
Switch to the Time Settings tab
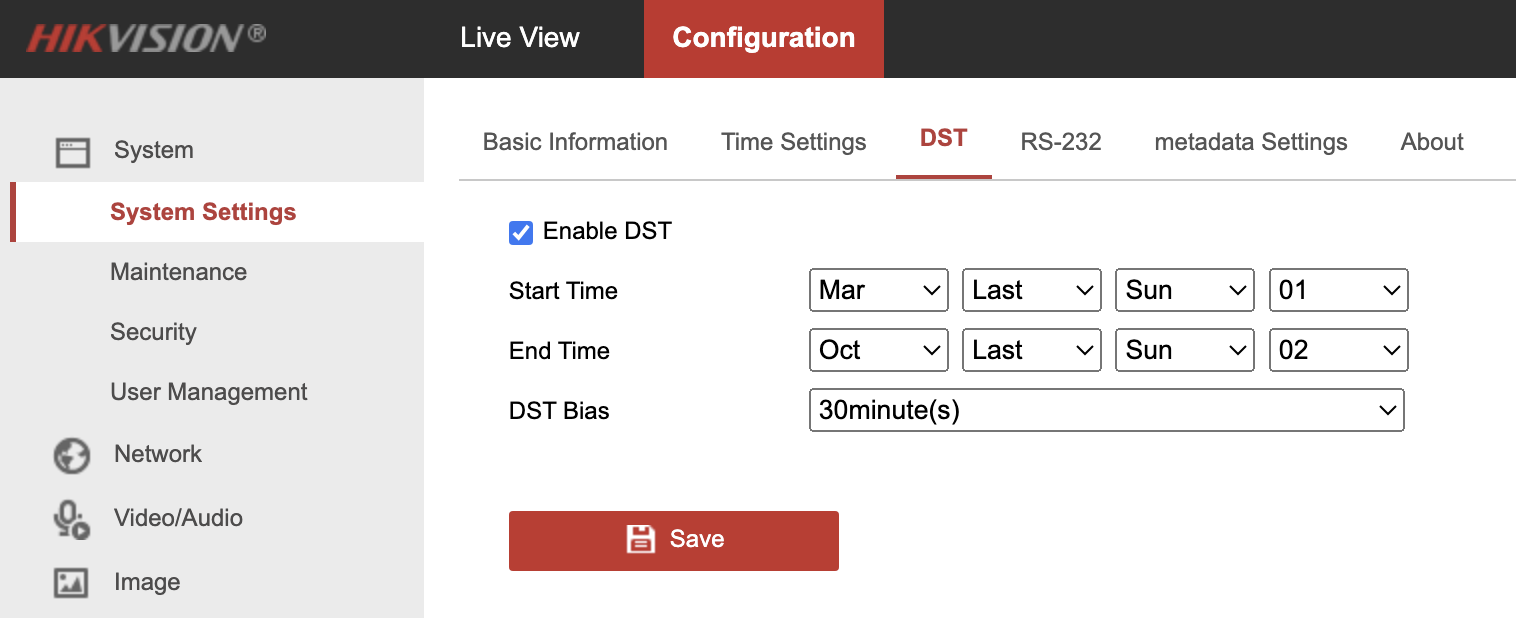[x=794, y=142]
